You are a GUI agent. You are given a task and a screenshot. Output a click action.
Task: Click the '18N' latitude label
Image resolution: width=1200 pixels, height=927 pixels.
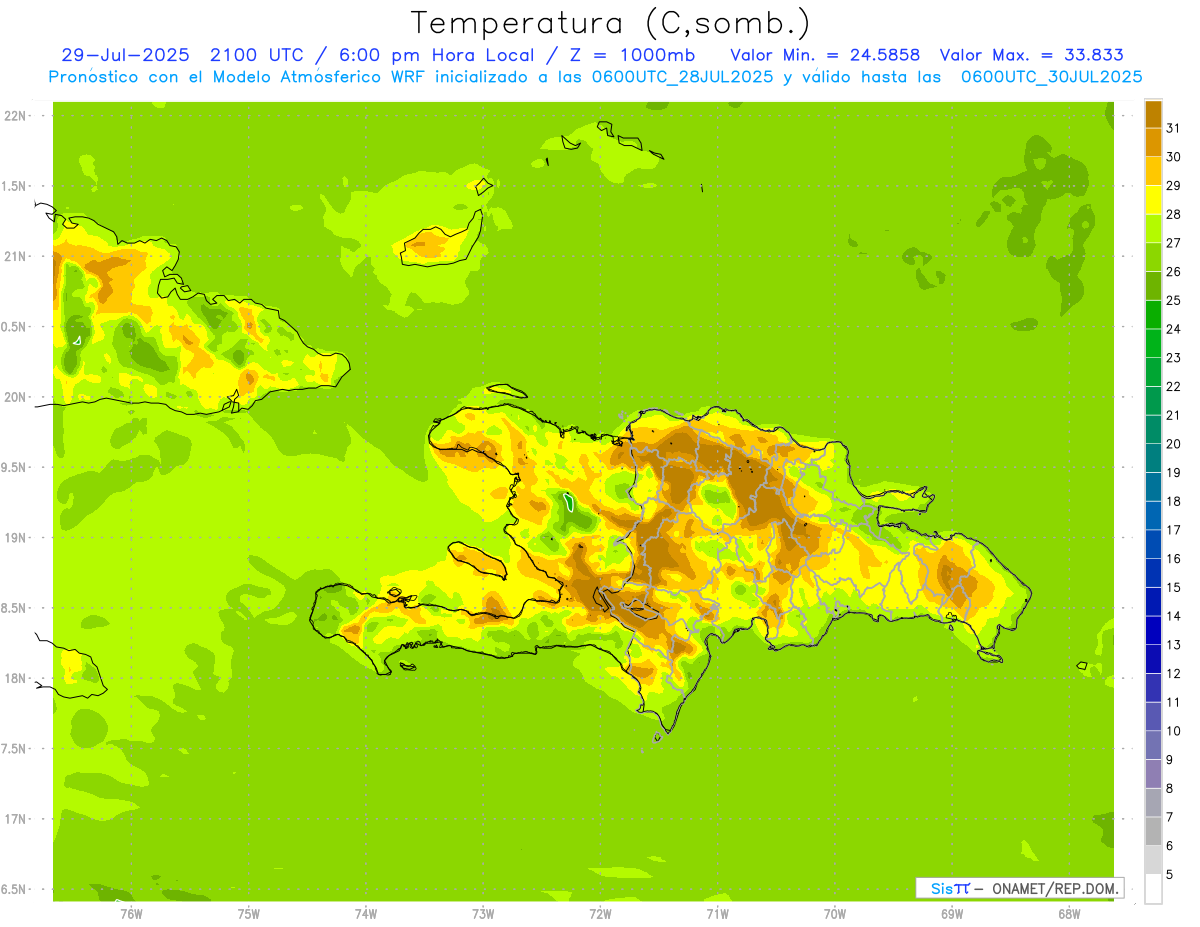click(x=16, y=678)
